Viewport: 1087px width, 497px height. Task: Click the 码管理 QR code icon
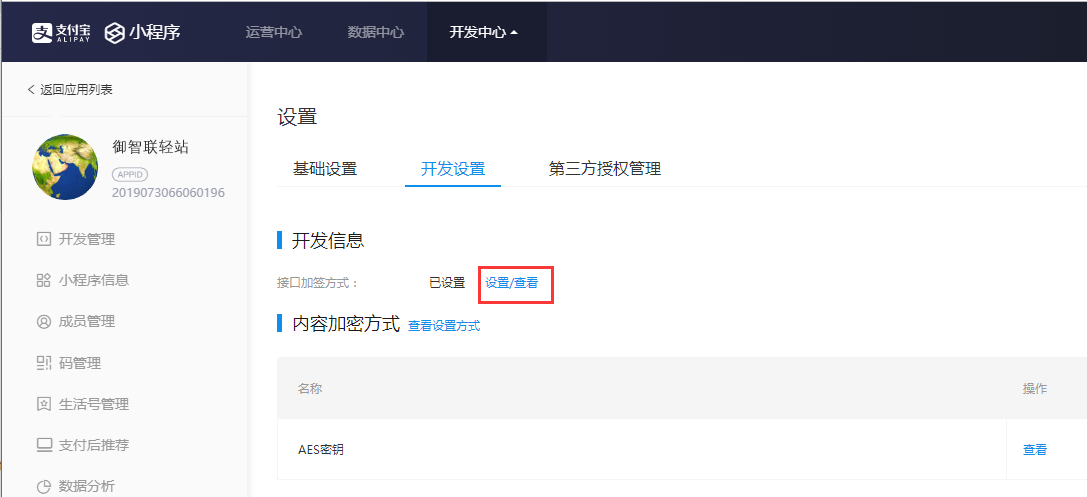coord(43,363)
